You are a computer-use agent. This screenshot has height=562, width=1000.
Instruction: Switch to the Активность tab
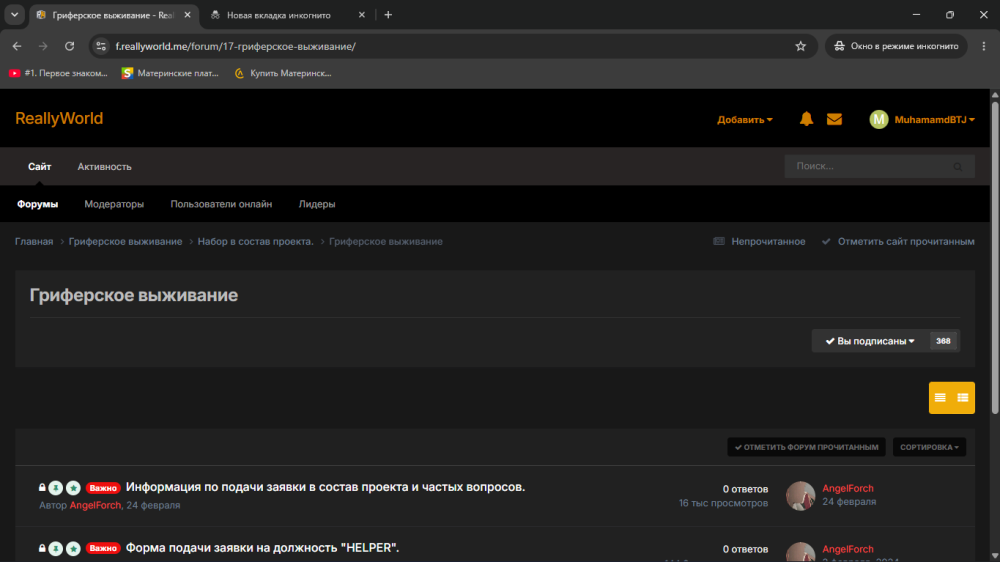(x=105, y=166)
